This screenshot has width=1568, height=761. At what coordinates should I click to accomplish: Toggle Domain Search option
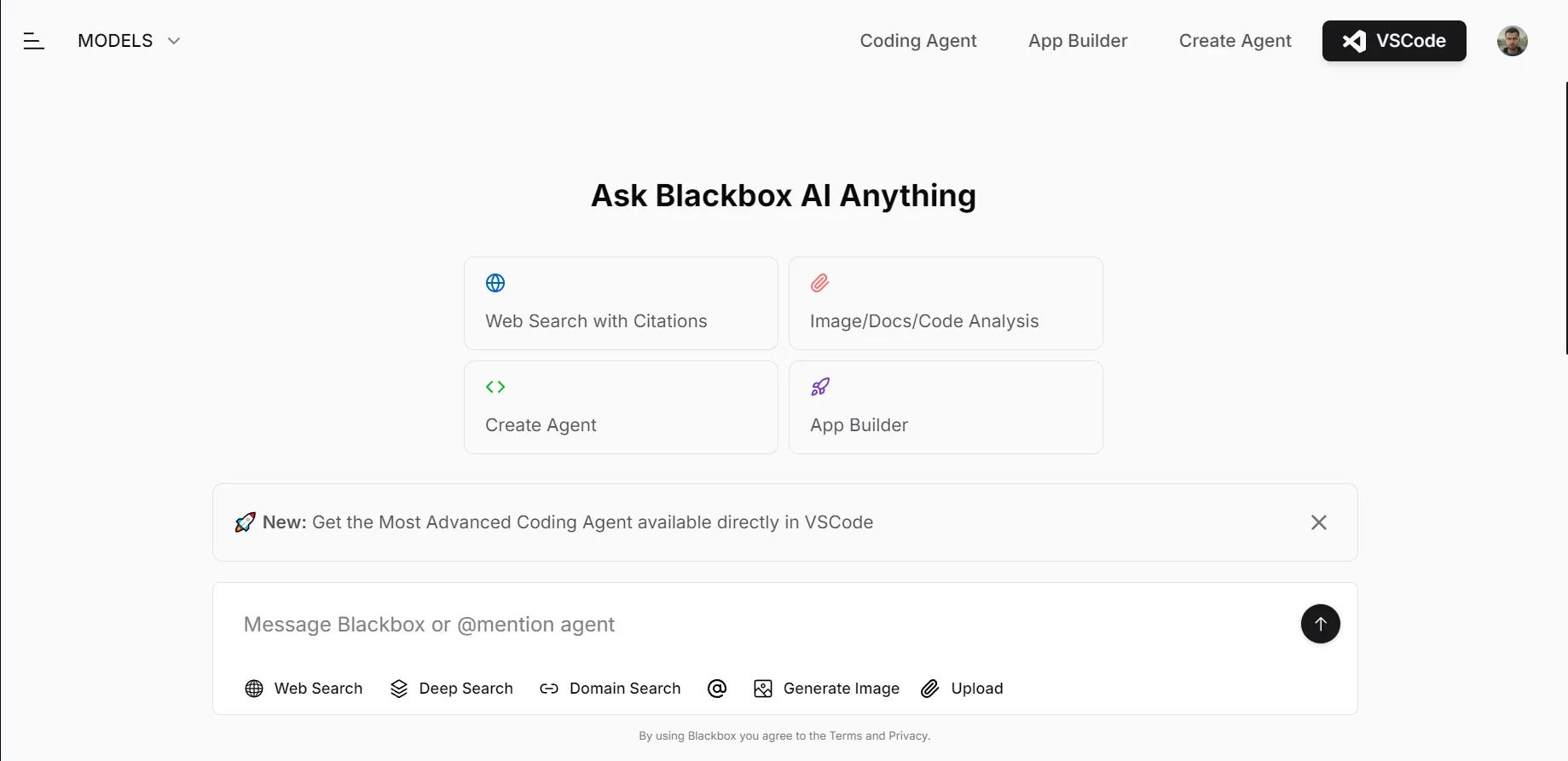click(x=610, y=689)
